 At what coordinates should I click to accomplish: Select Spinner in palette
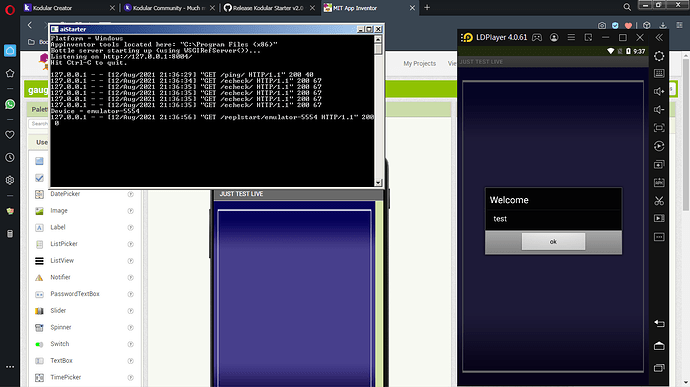coord(60,327)
